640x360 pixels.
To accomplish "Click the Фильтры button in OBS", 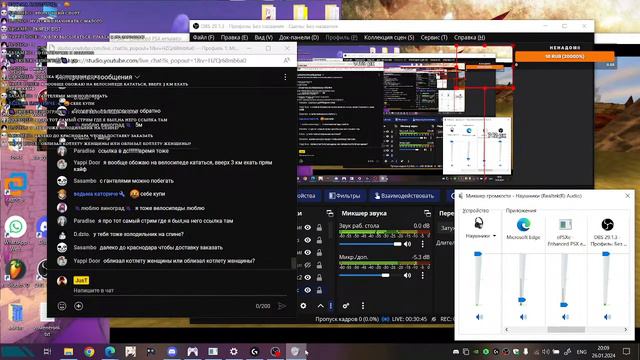I will (345, 196).
